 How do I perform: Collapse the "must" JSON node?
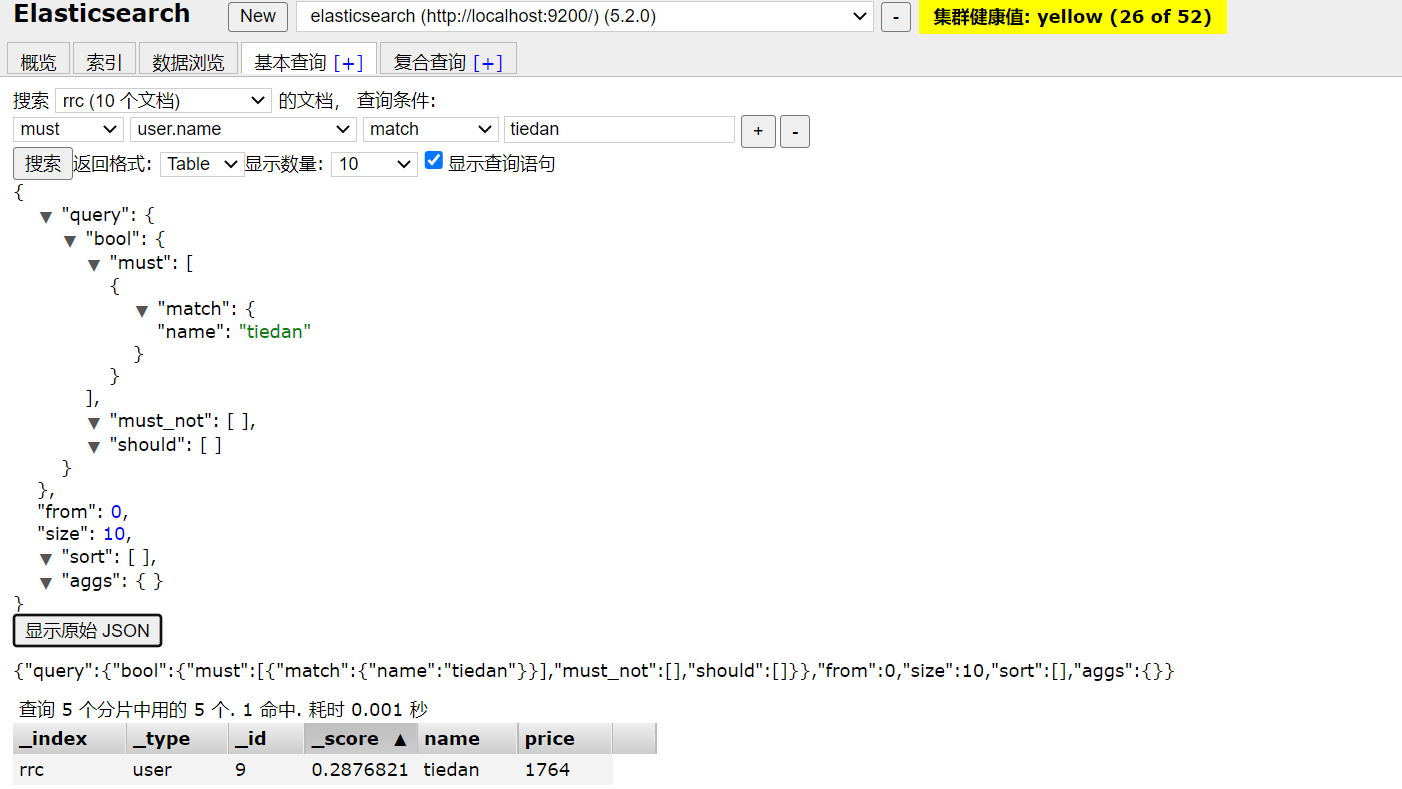click(94, 264)
